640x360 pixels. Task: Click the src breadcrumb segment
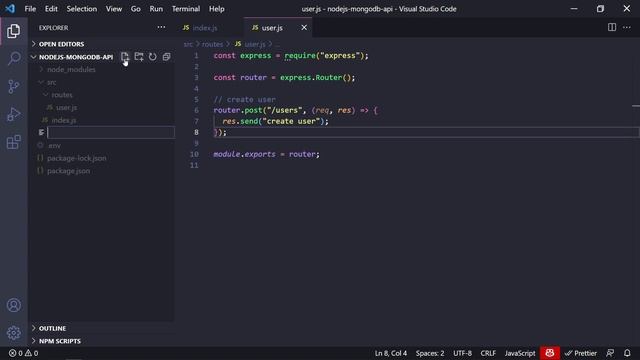(188, 44)
